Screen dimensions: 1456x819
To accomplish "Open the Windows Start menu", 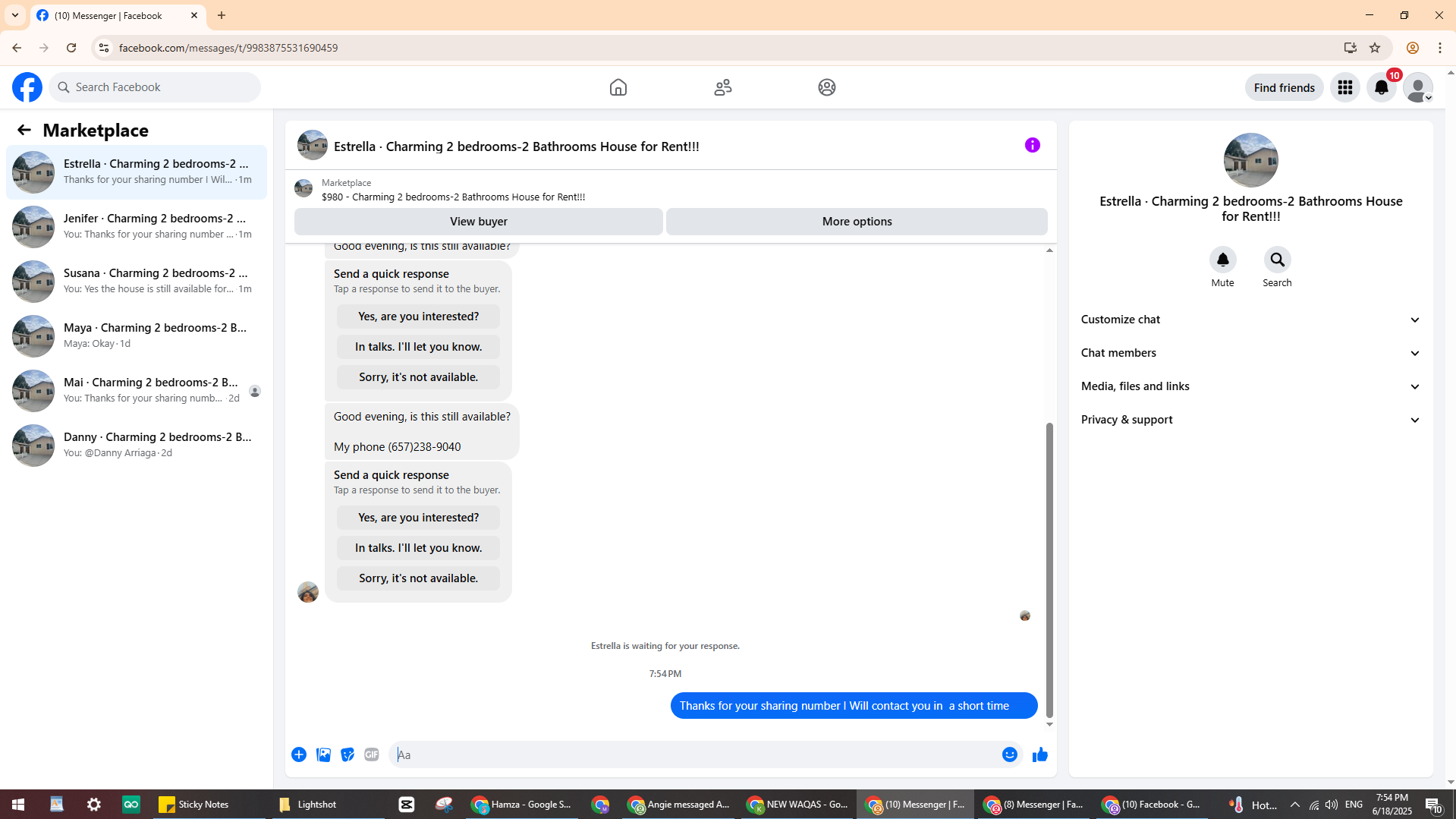I will [18, 805].
